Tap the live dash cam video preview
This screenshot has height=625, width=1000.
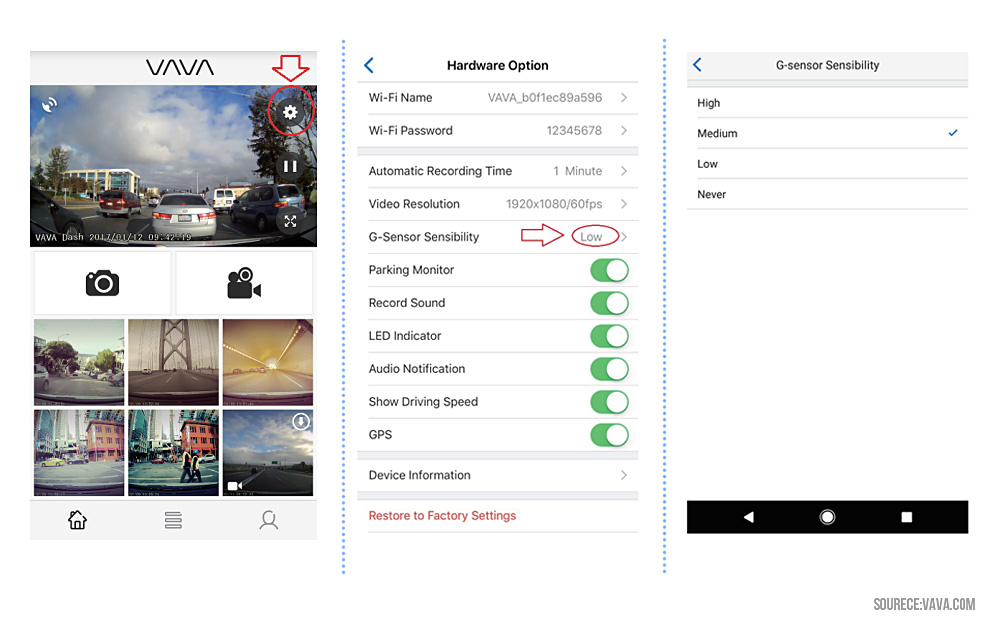[x=173, y=166]
